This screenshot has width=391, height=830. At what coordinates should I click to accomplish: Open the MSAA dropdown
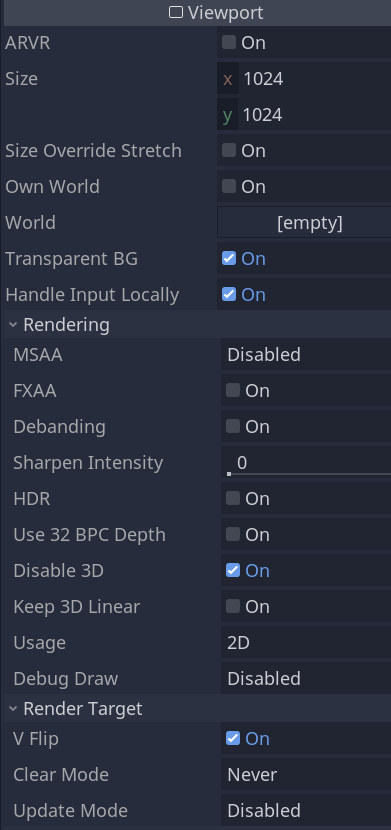306,355
